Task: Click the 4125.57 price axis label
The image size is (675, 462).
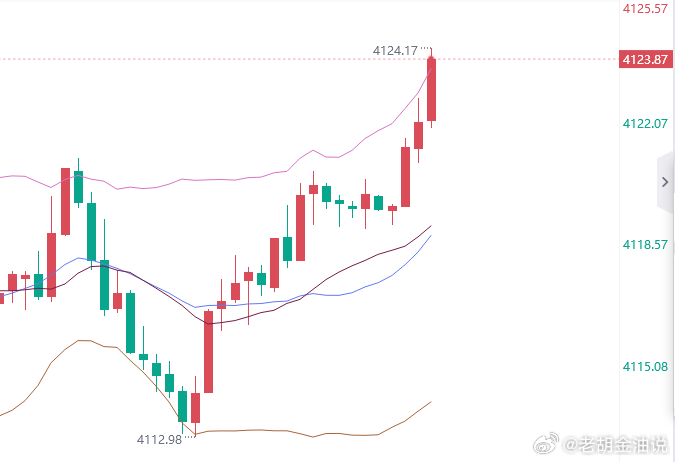Action: pyautogui.click(x=645, y=8)
